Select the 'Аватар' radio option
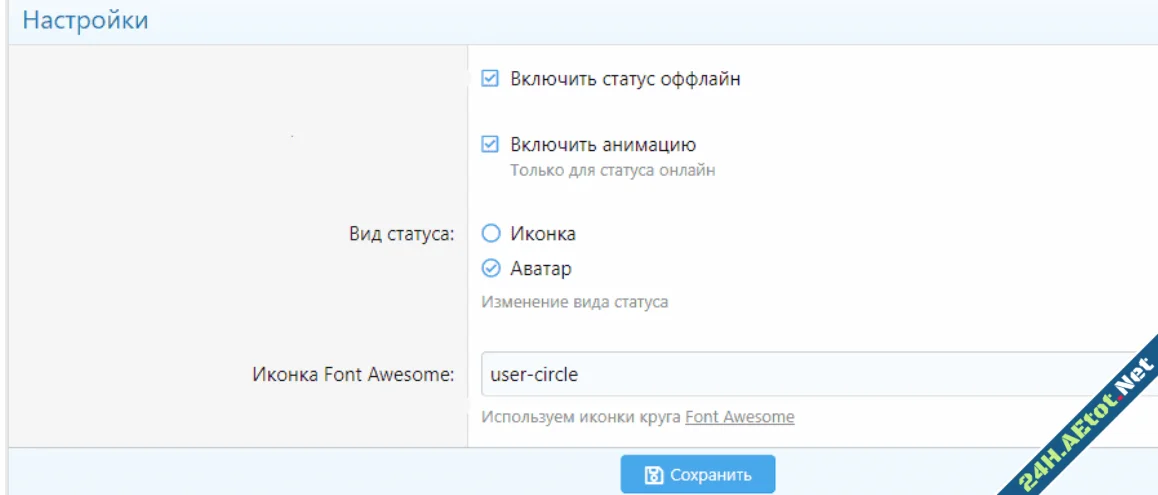Viewport: 1158px width, 495px height. 490,269
